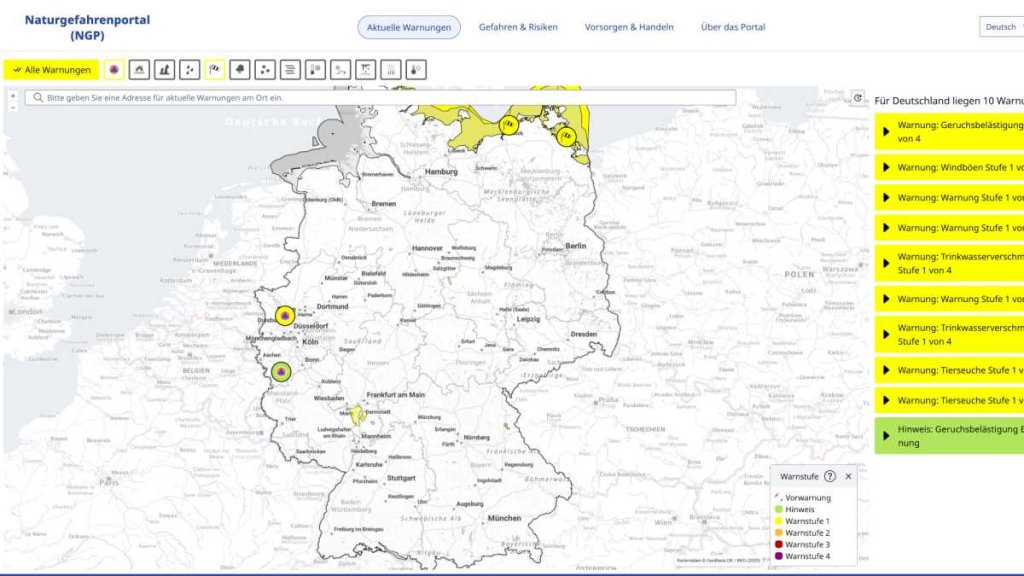Open the Vorsorgen & Handeln menu
1024x576 pixels.
tap(629, 27)
